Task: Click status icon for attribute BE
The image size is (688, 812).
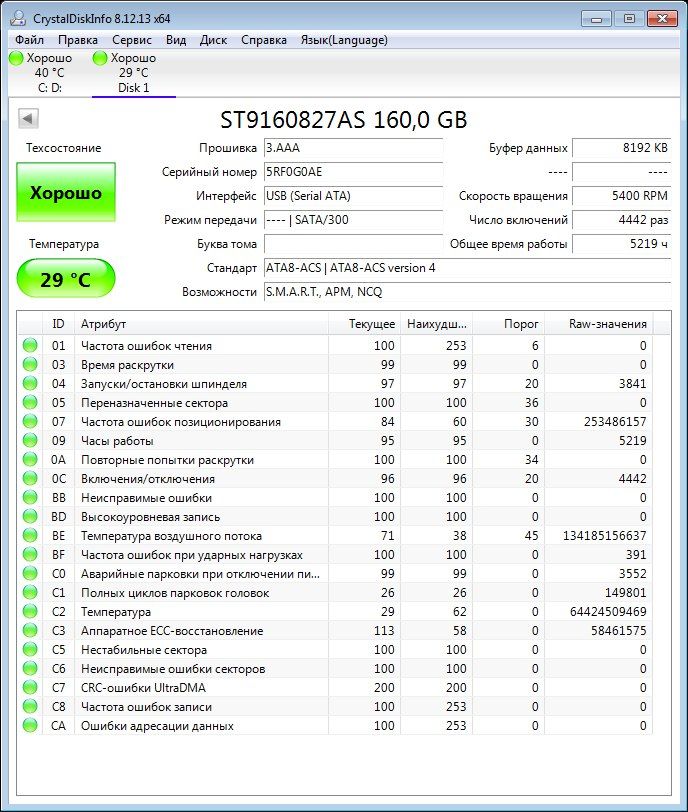Action: 31,535
